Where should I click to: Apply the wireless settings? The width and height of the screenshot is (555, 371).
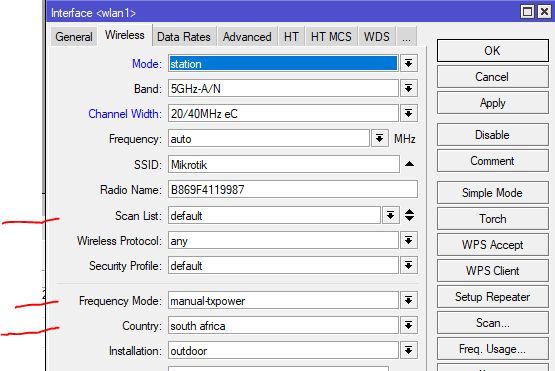coord(493,103)
